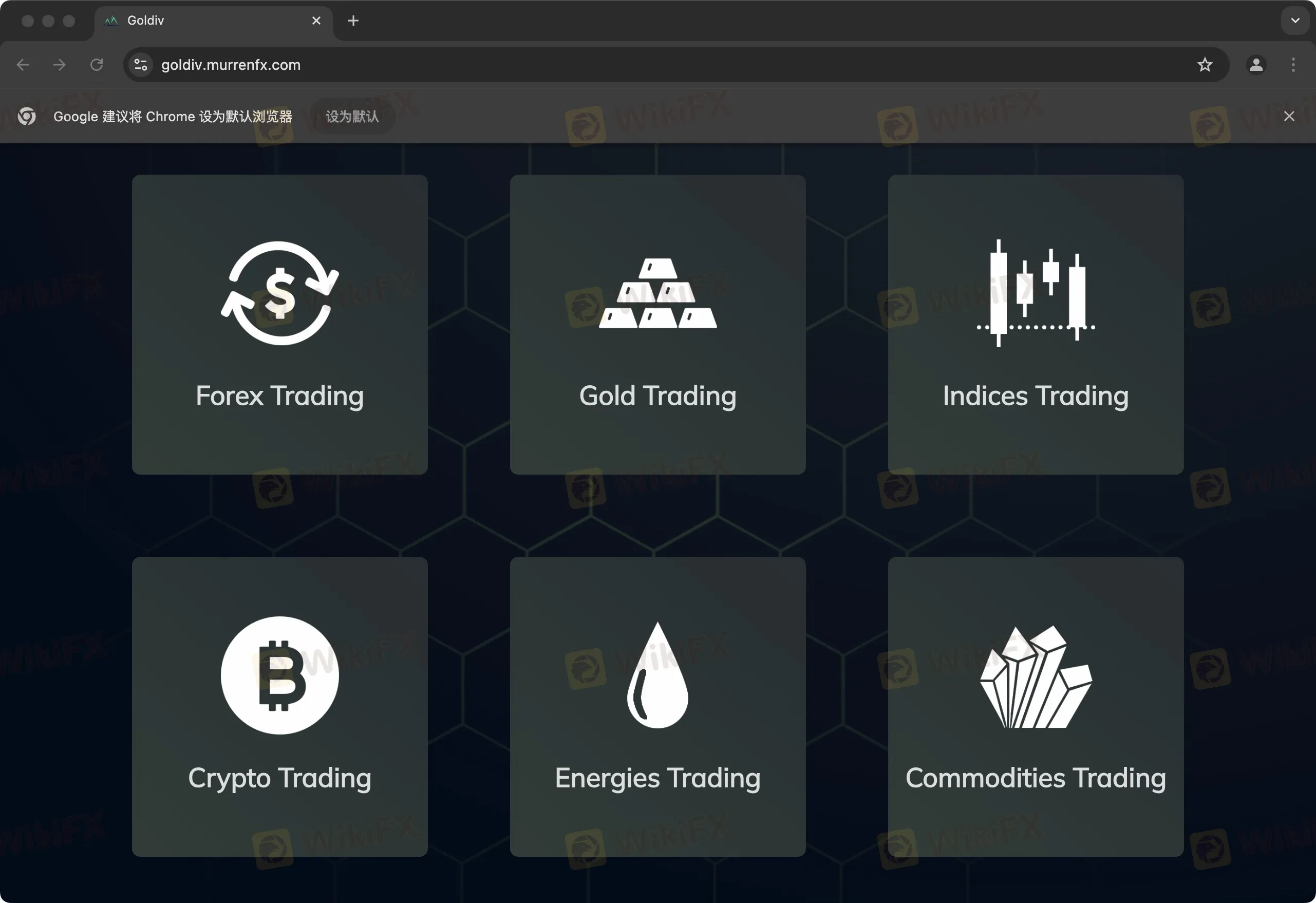Expand the tab search dropdown arrow
This screenshot has height=903, width=1316.
(x=1294, y=21)
